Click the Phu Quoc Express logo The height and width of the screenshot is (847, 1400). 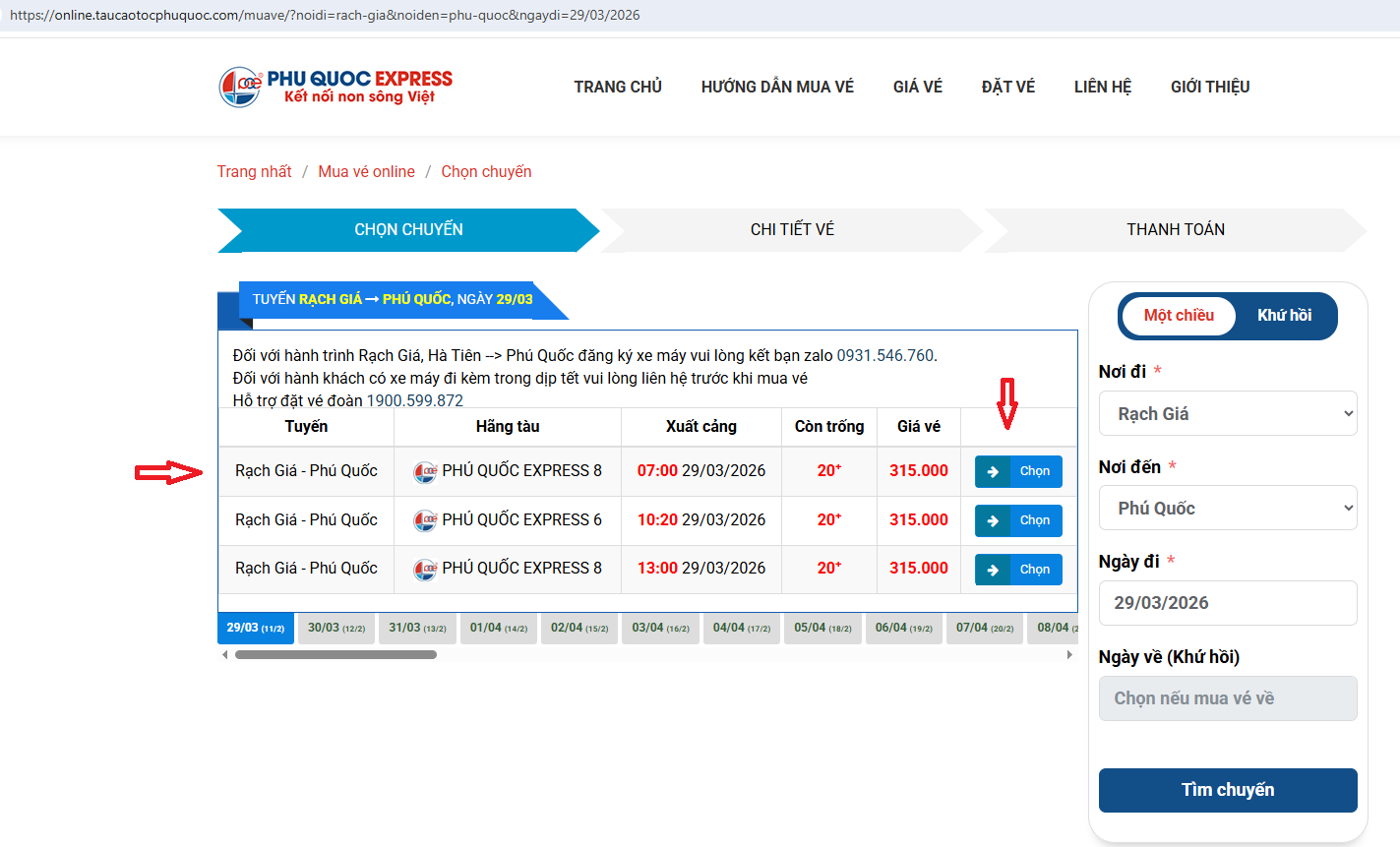click(335, 87)
